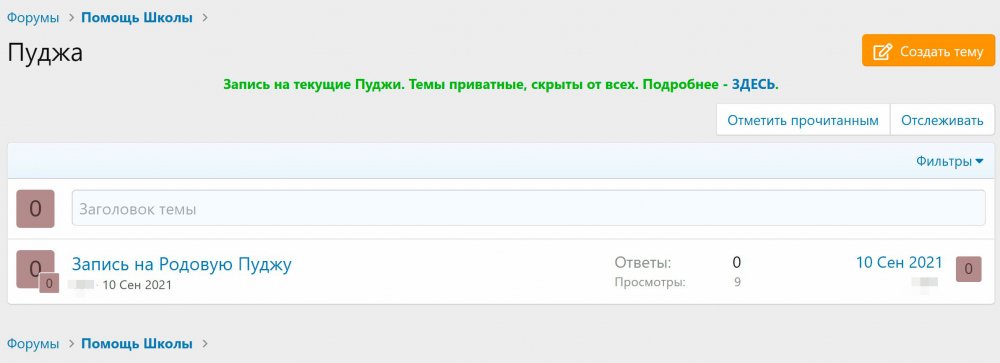Image resolution: width=1000 pixels, height=363 pixels.
Task: Go to Помощь Школы in the top breadcrumb
Action: [x=136, y=18]
